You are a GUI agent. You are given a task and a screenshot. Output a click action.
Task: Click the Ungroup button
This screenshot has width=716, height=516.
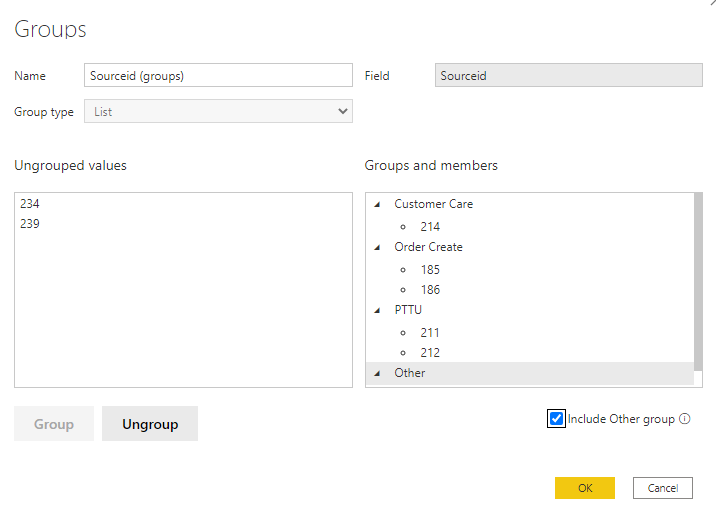[x=150, y=424]
